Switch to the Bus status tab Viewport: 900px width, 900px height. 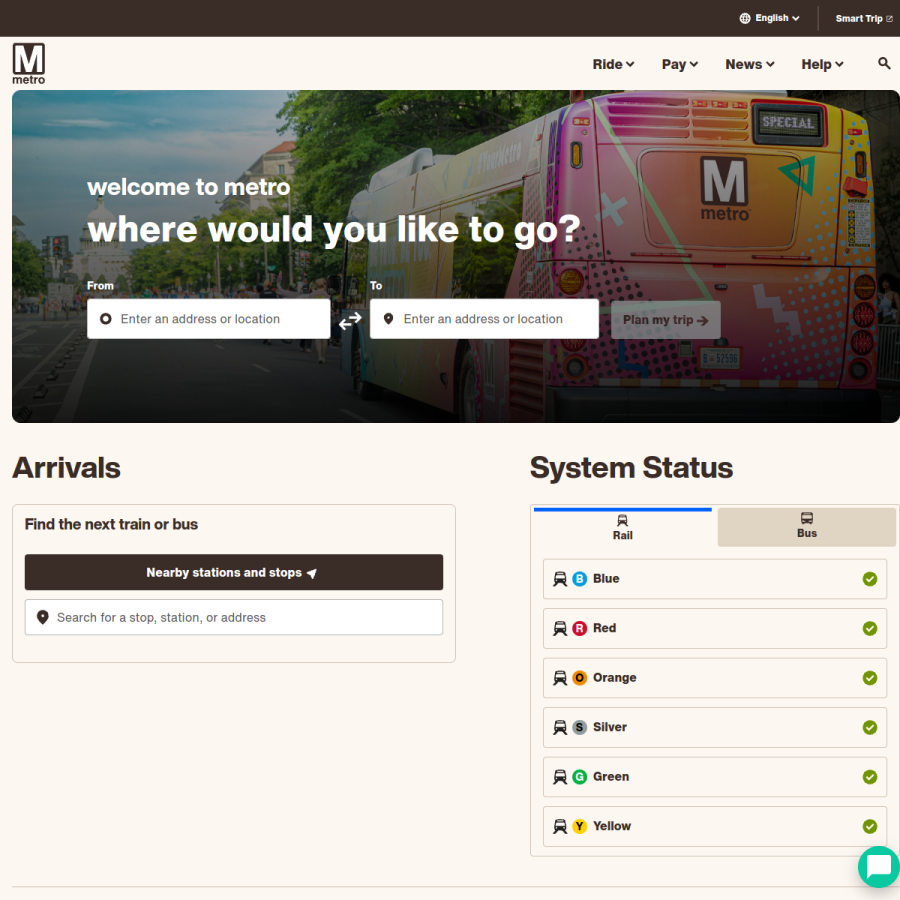pos(806,527)
